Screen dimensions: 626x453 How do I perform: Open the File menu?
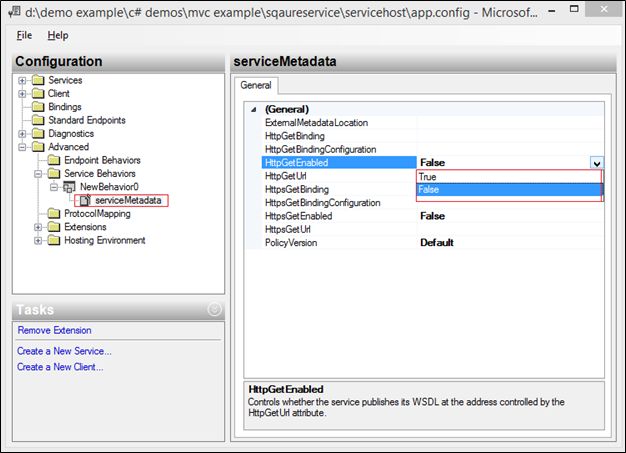tap(24, 36)
